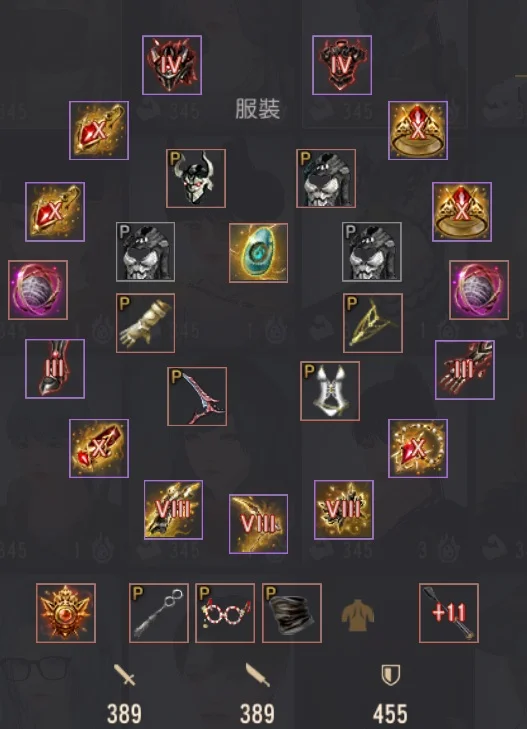Screen dimensions: 527x729
Task: Click the III red boots slot
Action: tap(55, 369)
